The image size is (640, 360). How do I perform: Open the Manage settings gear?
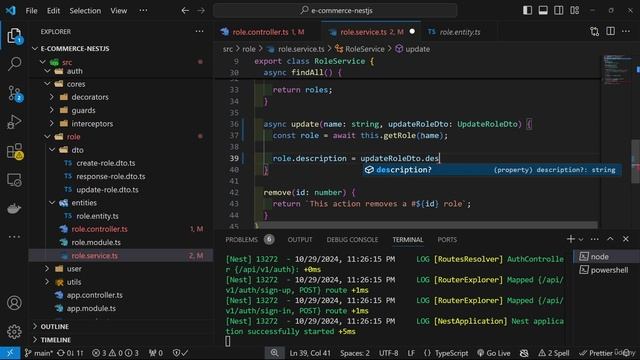[x=14, y=331]
